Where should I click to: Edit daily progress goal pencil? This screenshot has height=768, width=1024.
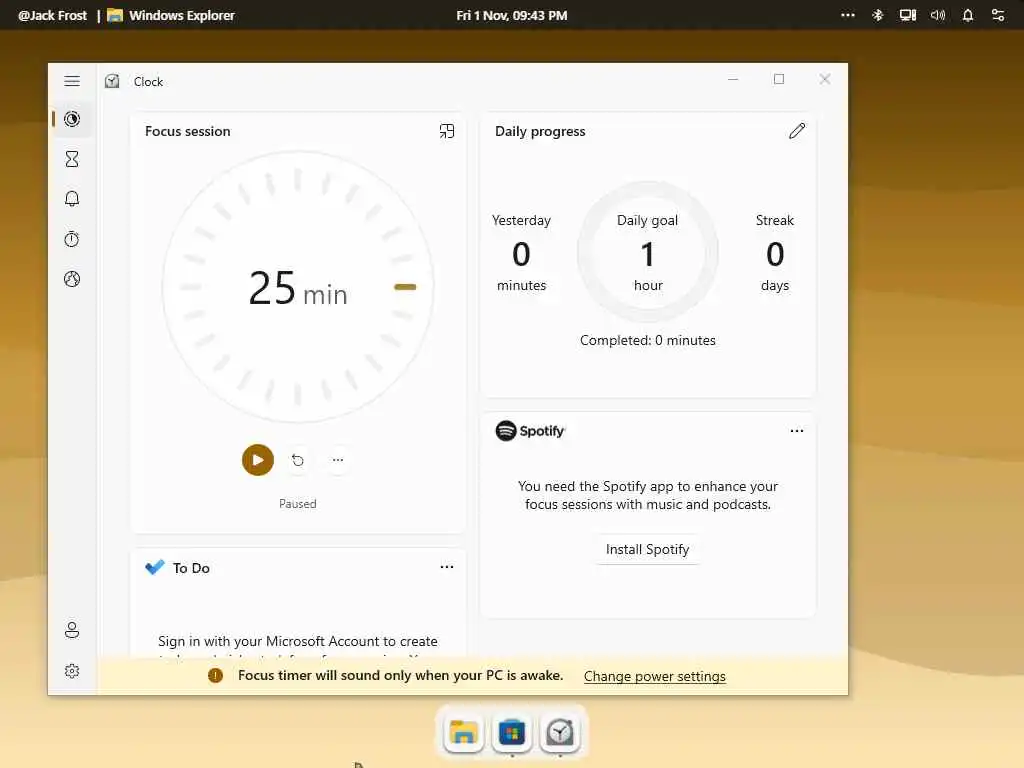coord(797,131)
